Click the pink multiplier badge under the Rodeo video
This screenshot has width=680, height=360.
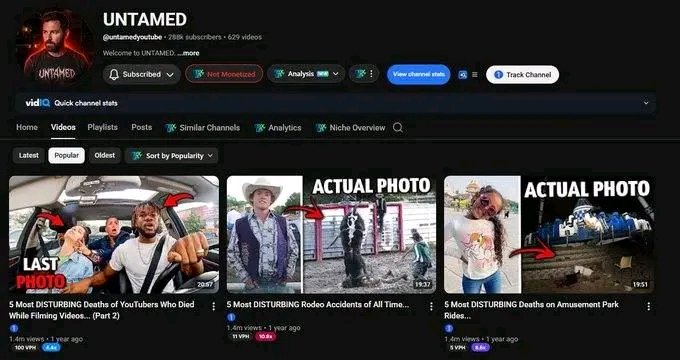265,337
